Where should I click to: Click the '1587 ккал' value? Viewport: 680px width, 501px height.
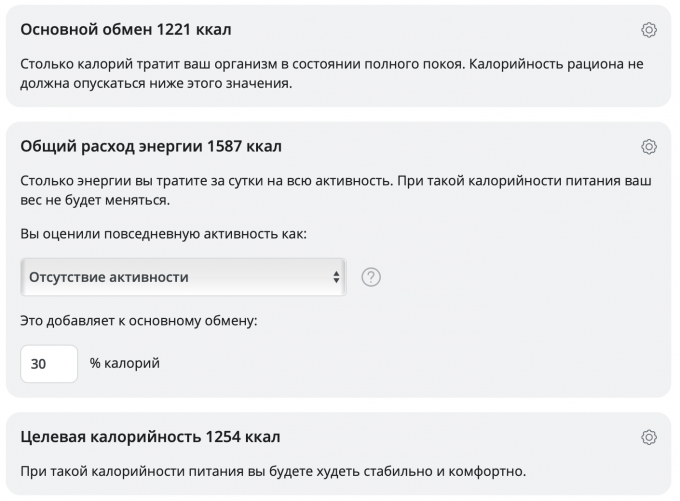[244, 147]
